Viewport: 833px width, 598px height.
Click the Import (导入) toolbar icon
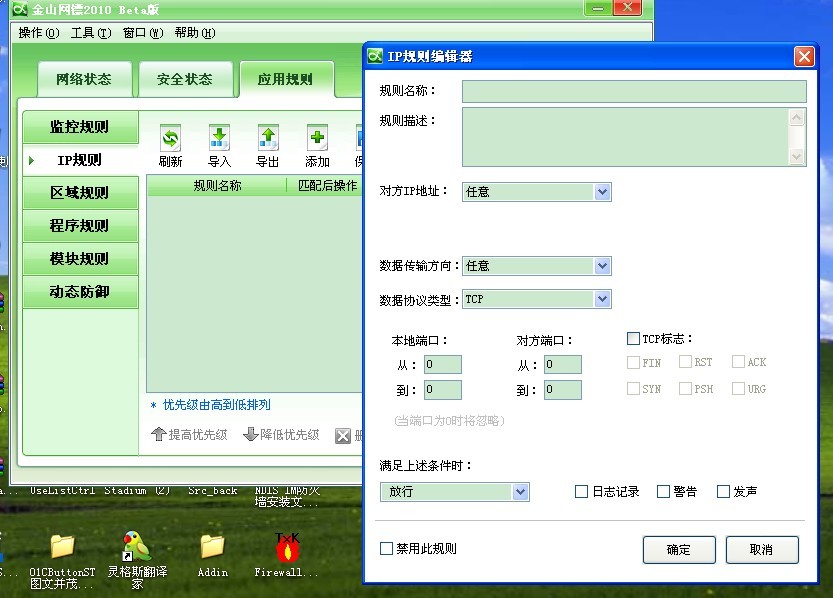click(219, 139)
